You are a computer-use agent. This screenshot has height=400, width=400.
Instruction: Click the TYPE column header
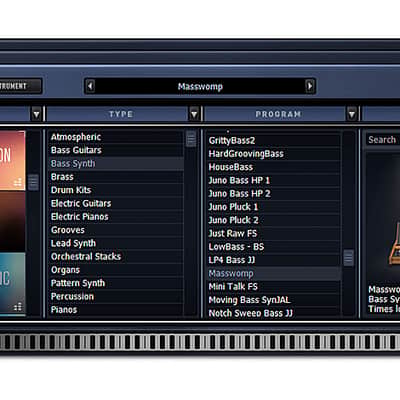[121, 114]
